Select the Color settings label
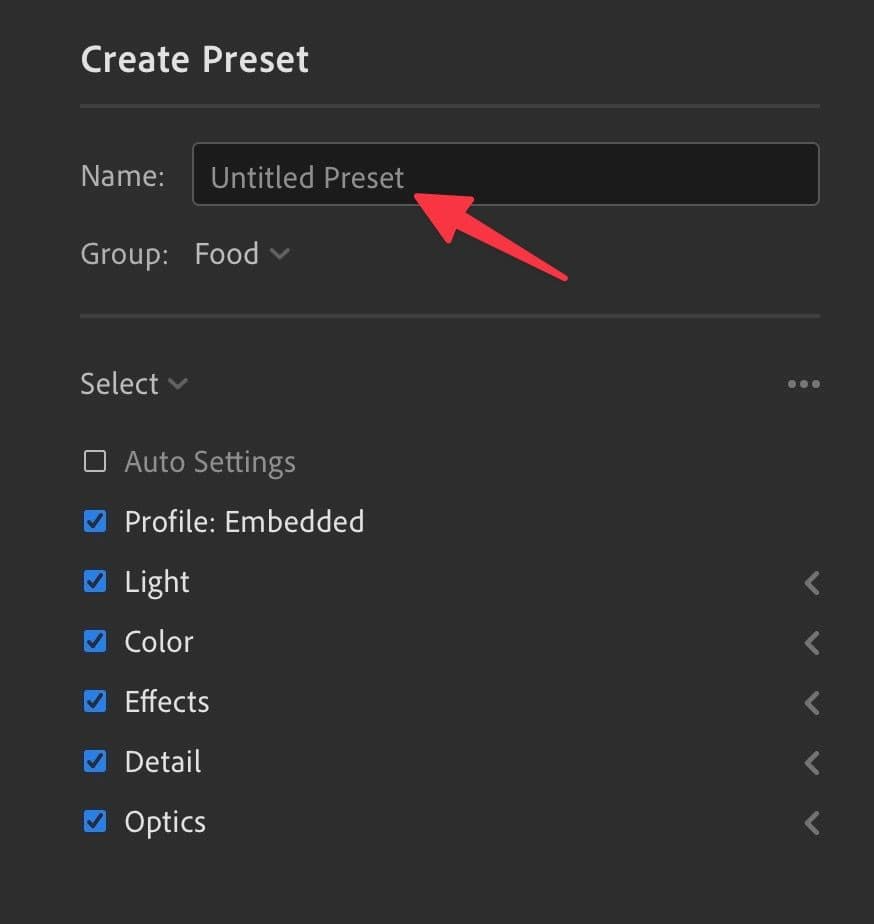Image resolution: width=874 pixels, height=924 pixels. click(158, 642)
